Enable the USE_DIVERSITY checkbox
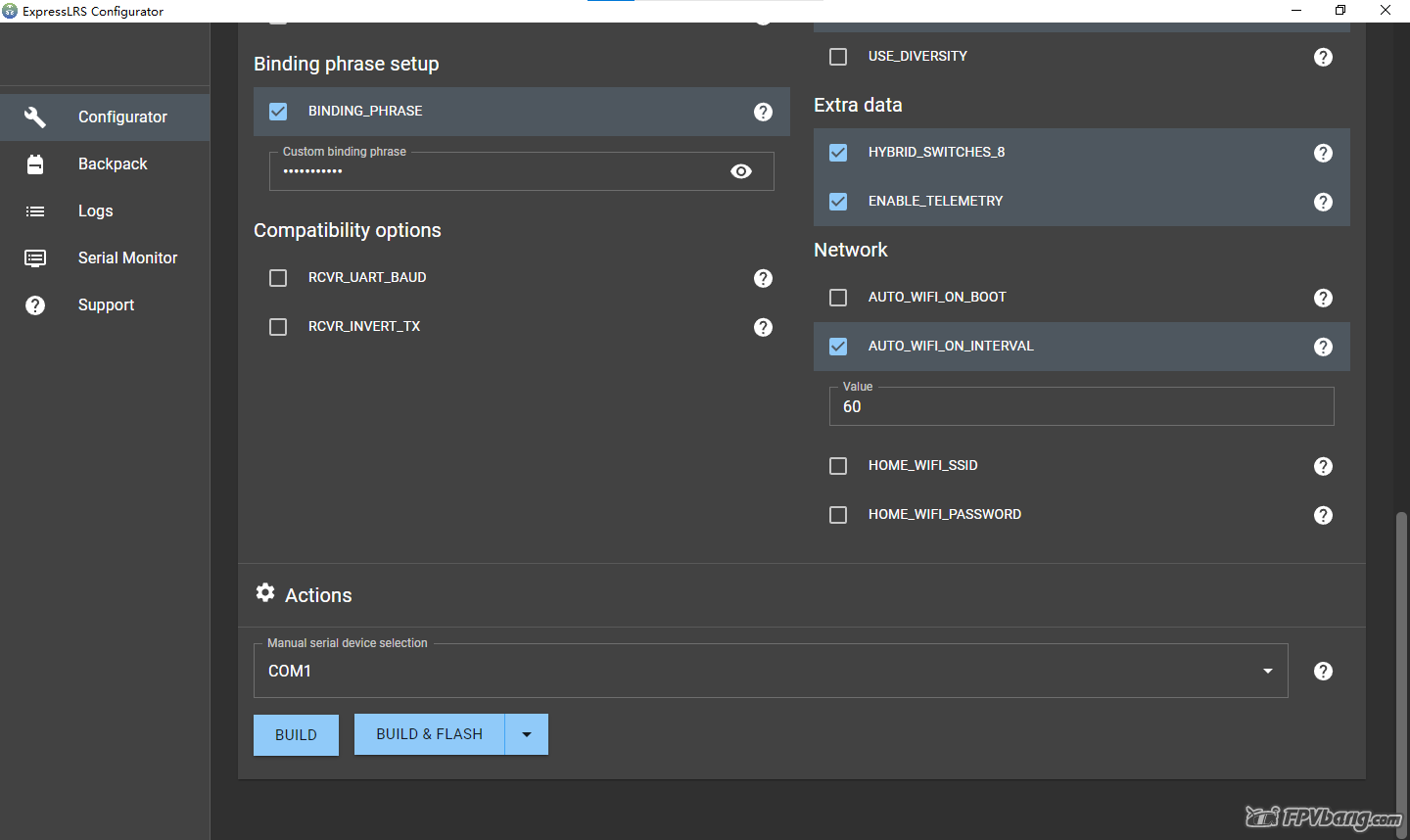This screenshot has height=840, width=1410. point(838,57)
